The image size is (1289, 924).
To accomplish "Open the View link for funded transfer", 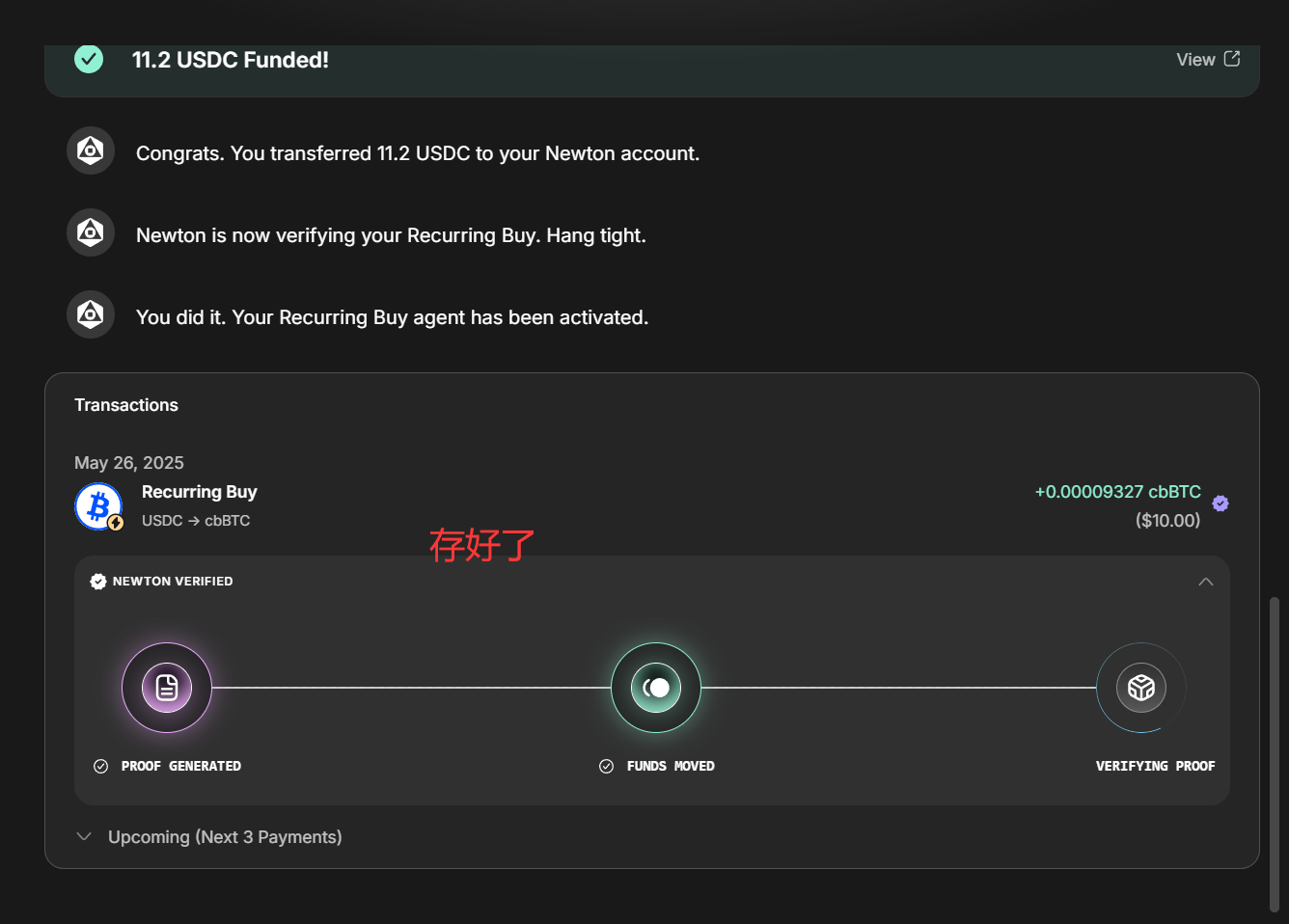I will pos(1208,60).
